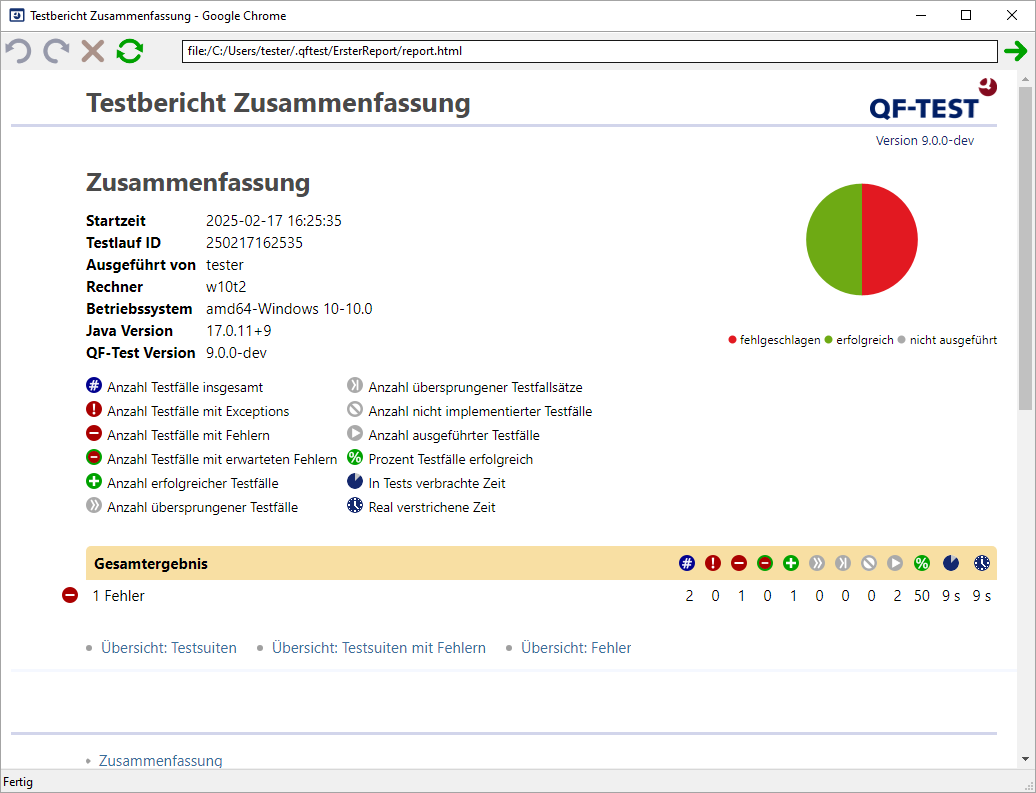Click legend icon for nicht implementierter Testfälle
Screen dimensions: 1036x793
(355, 409)
